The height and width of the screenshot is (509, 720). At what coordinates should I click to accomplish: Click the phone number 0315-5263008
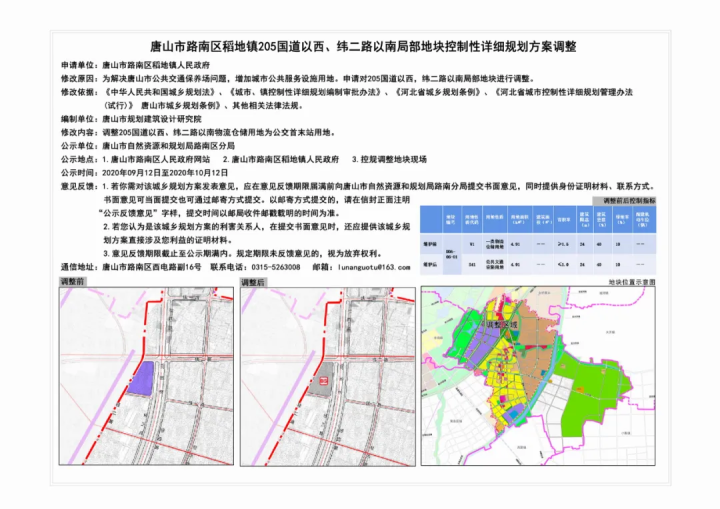pos(273,268)
